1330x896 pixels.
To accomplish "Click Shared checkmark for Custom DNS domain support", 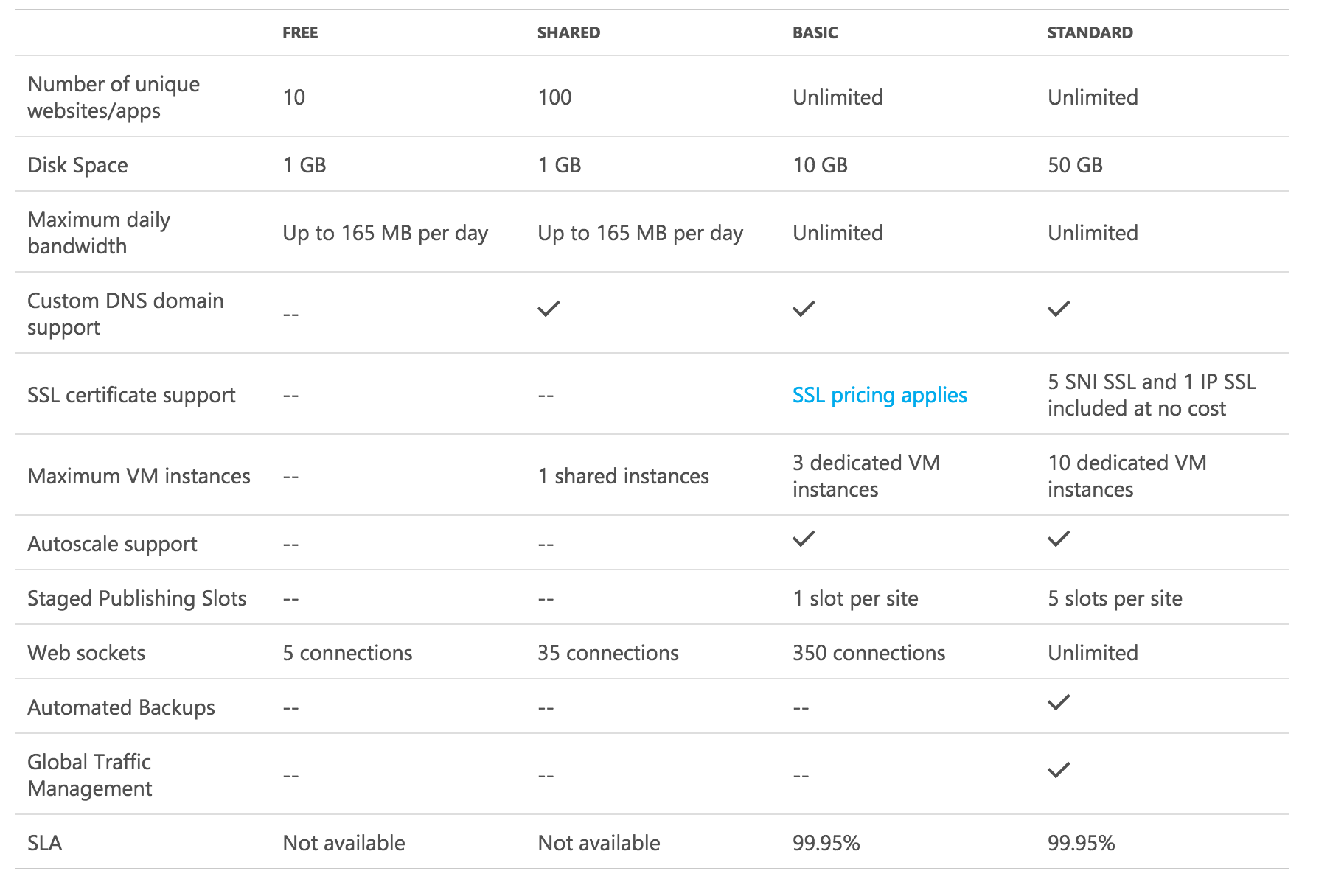I will 549,309.
